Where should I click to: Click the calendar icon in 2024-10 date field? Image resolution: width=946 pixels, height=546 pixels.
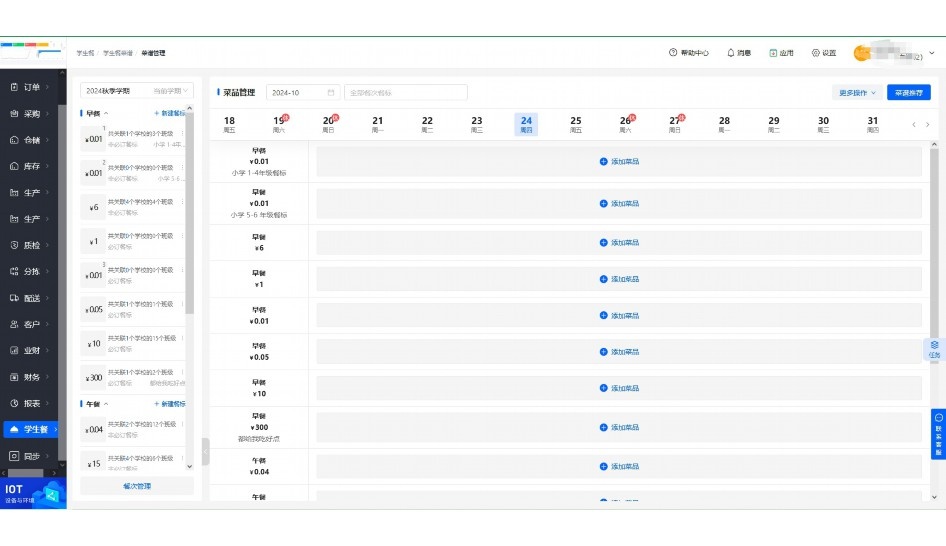(x=331, y=93)
